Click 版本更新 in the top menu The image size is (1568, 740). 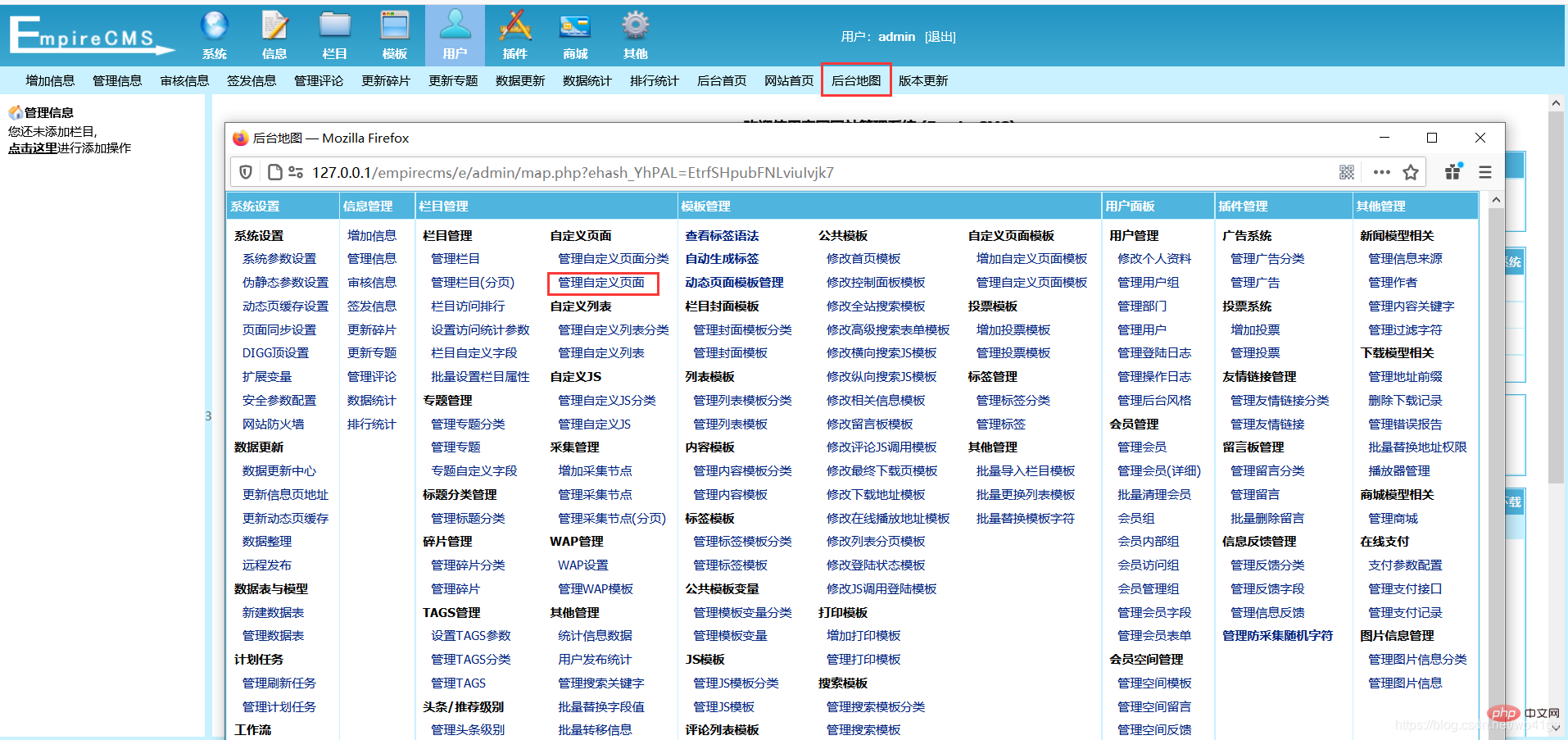pyautogui.click(x=922, y=80)
